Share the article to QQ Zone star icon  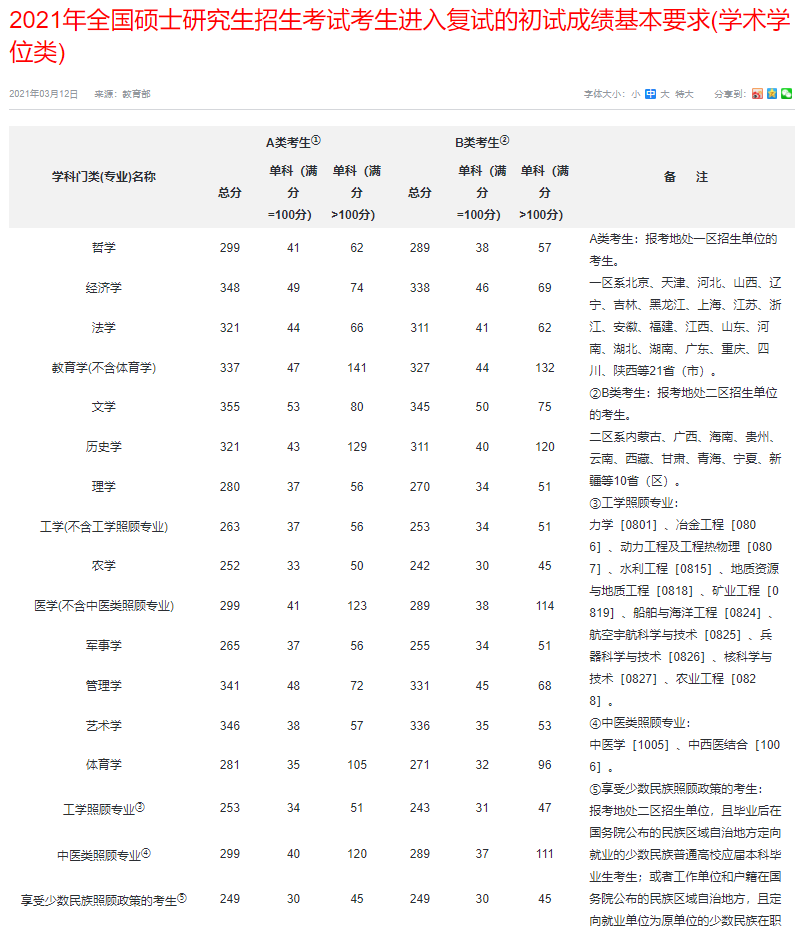point(772,94)
